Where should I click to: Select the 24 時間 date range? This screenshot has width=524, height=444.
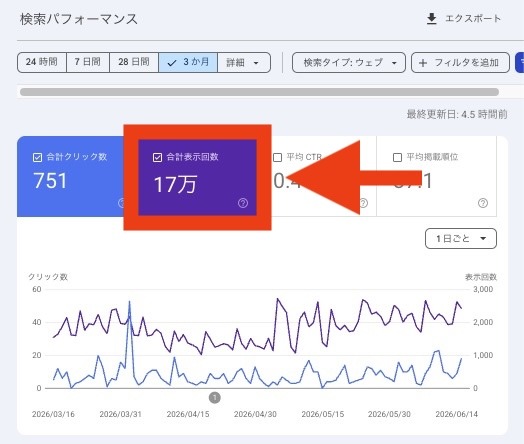tap(42, 62)
